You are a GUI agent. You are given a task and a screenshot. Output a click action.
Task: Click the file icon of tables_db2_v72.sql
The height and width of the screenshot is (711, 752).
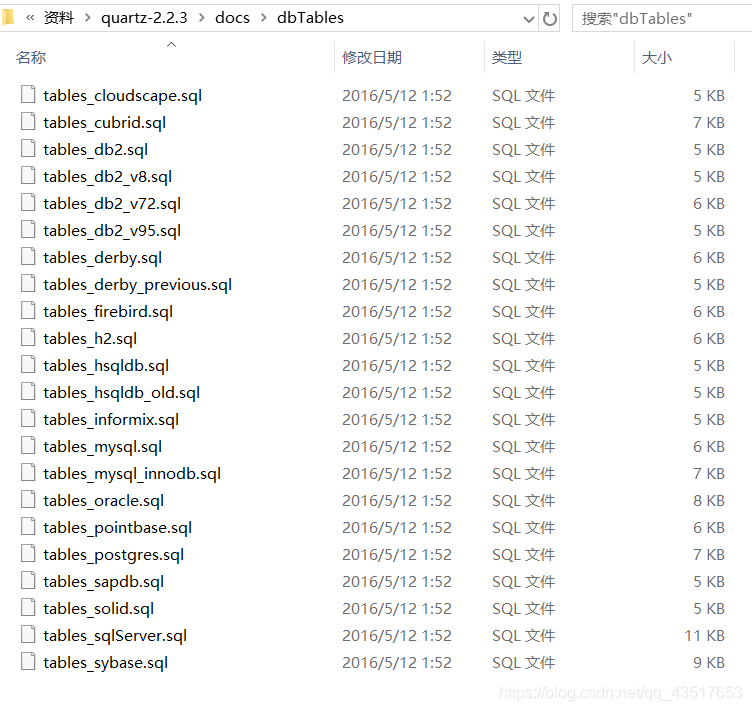click(x=28, y=202)
